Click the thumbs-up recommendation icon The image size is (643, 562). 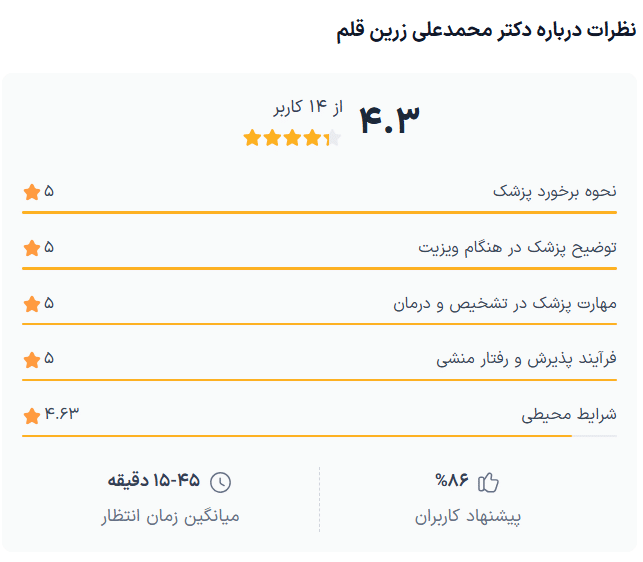(x=488, y=483)
